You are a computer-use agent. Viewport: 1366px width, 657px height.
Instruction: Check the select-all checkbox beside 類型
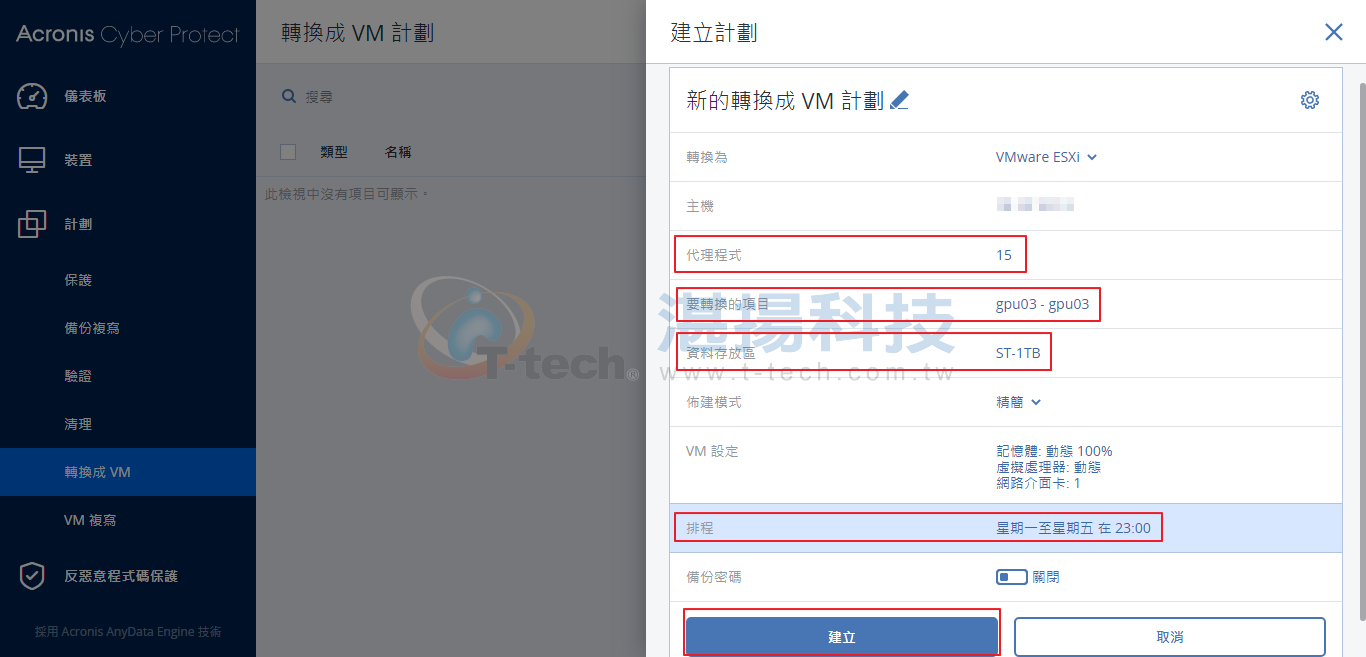288,152
